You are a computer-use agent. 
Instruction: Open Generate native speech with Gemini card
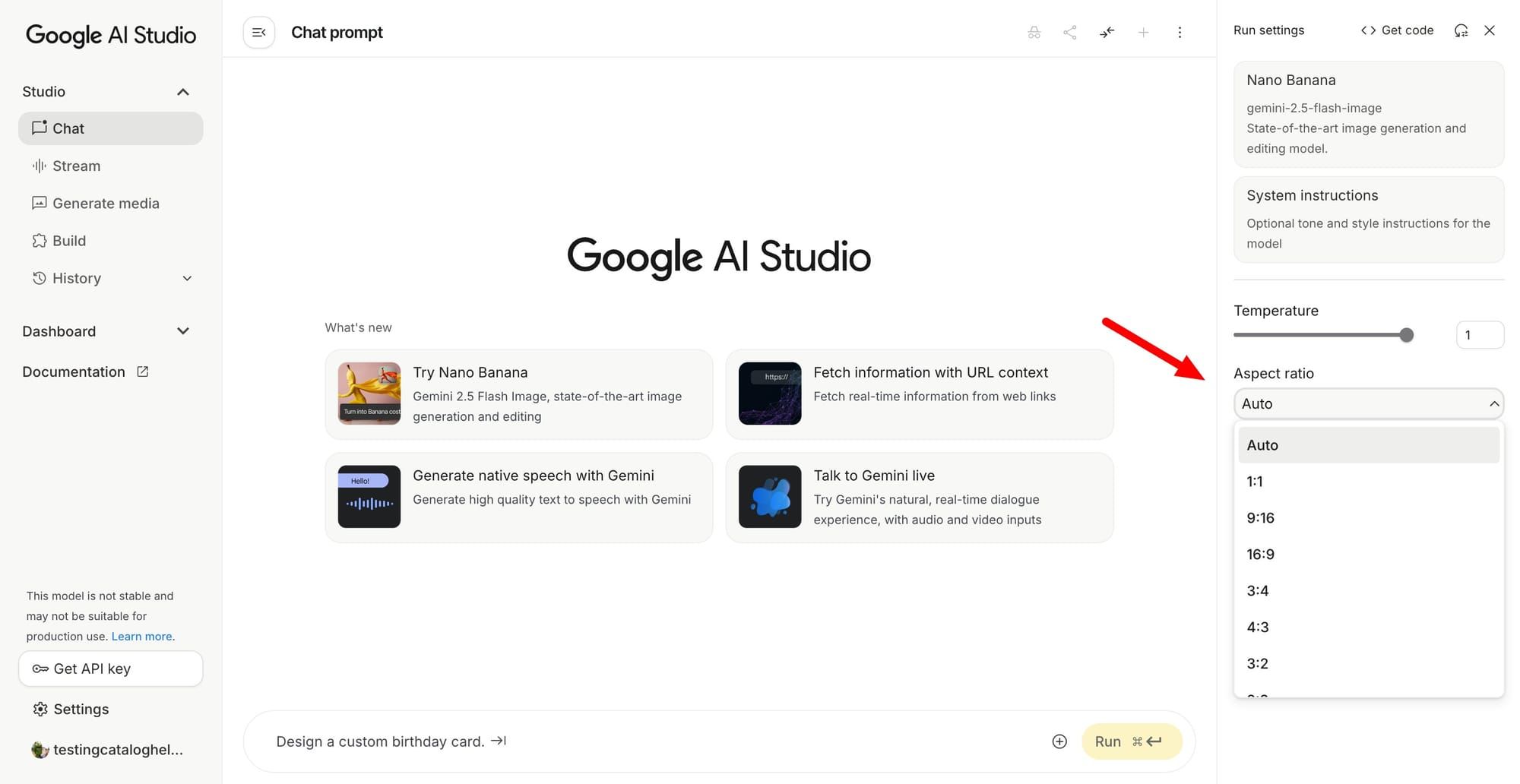(519, 498)
